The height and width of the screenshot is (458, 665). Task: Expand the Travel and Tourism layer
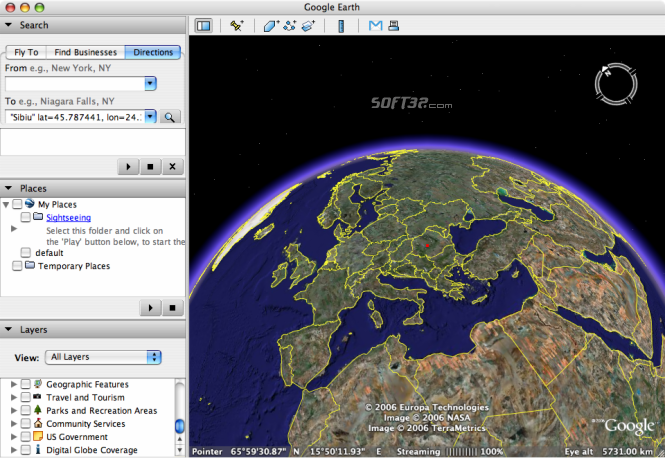tap(14, 397)
